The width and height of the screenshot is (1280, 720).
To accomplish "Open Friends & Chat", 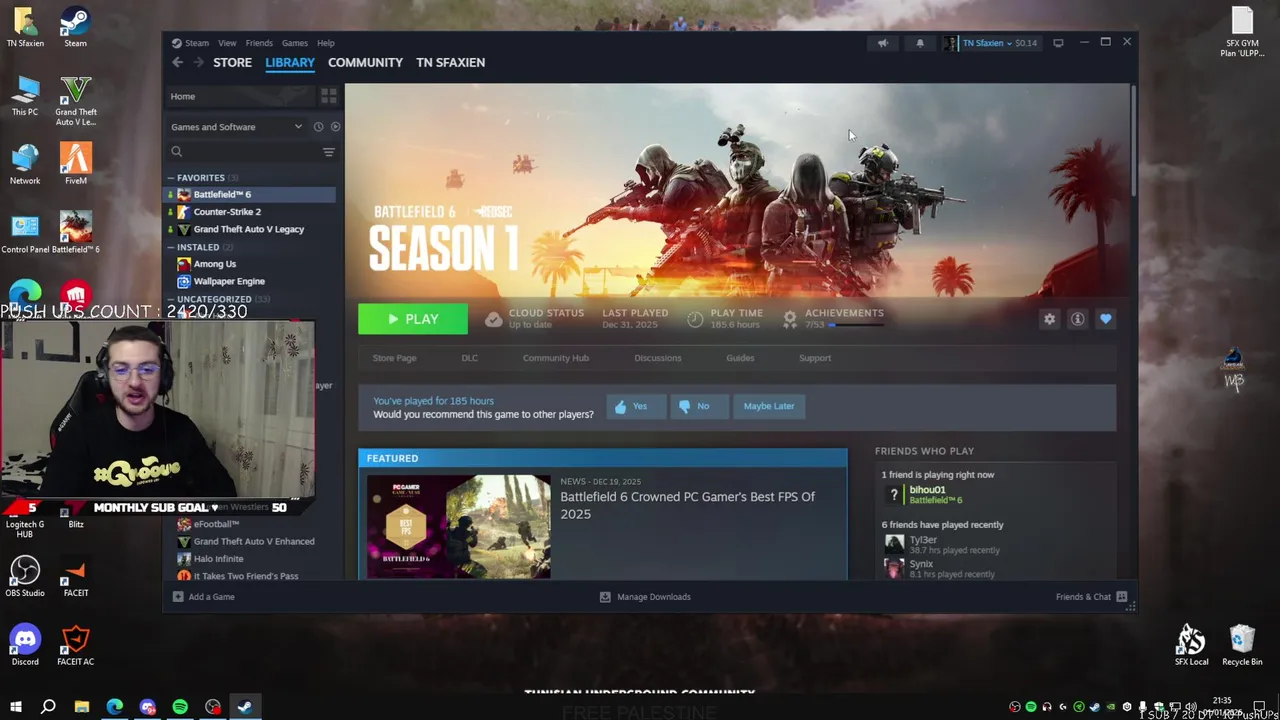I will [1091, 597].
